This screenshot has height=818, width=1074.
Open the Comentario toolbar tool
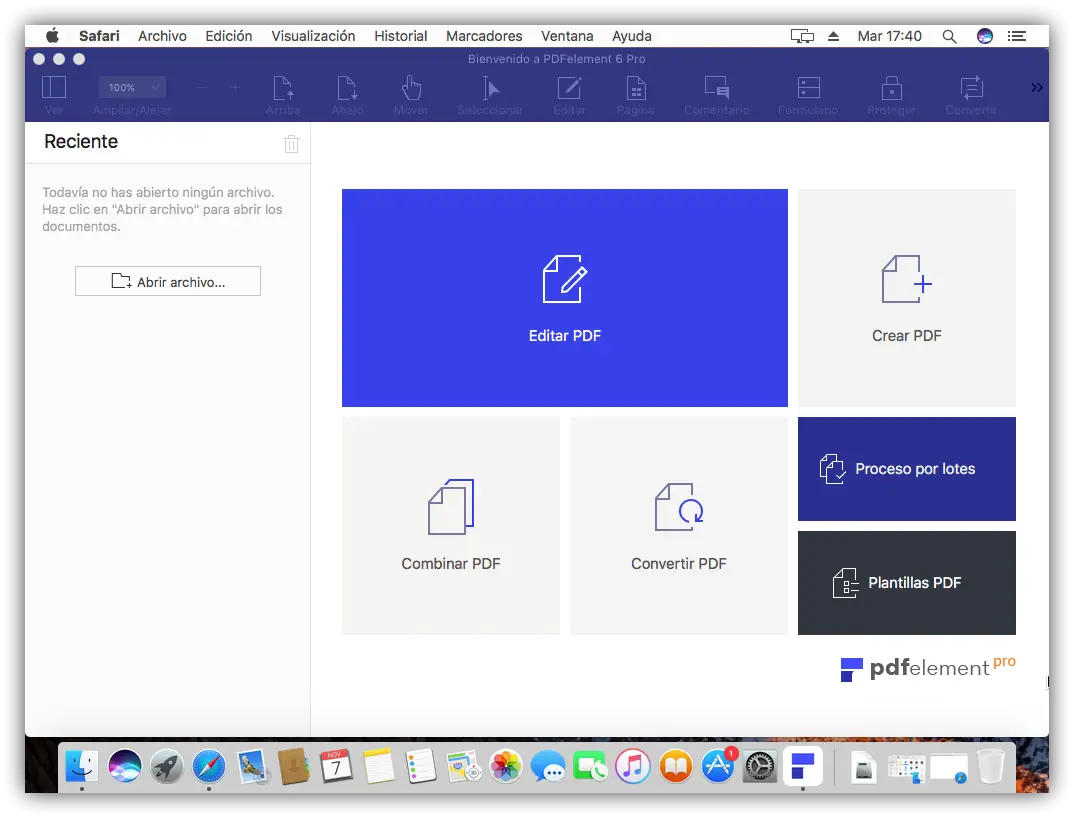716,88
